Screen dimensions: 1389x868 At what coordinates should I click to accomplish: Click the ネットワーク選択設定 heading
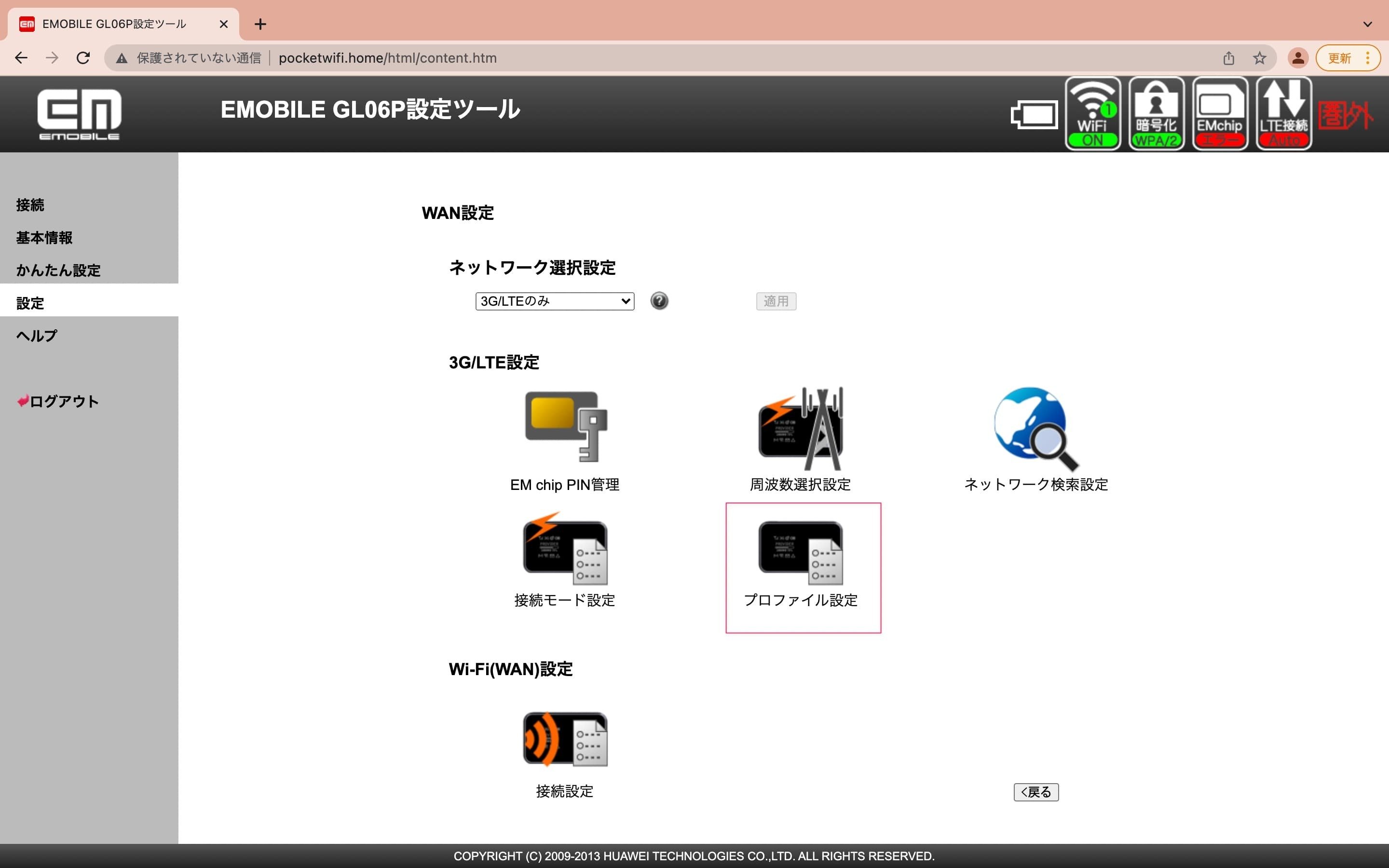click(x=532, y=268)
